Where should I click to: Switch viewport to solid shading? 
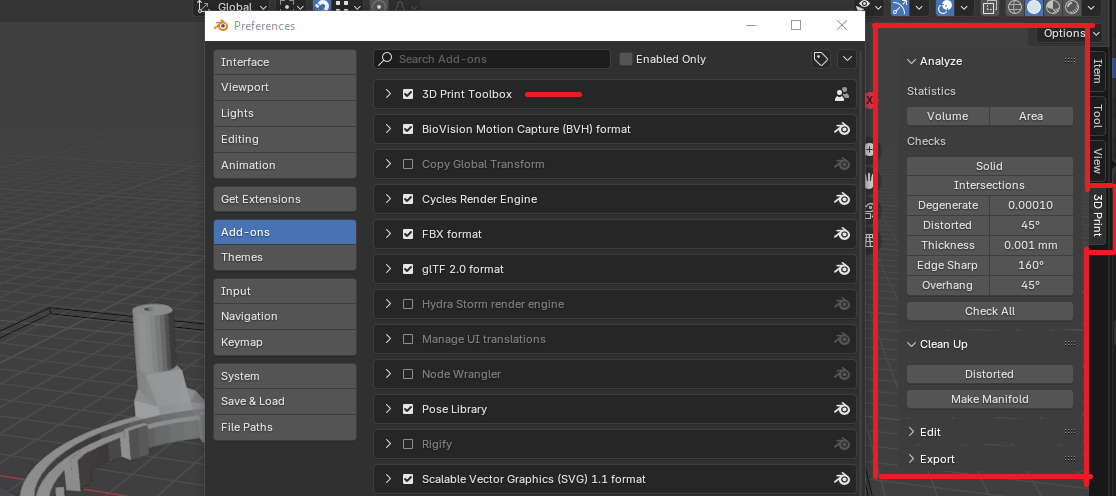pyautogui.click(x=1034, y=7)
